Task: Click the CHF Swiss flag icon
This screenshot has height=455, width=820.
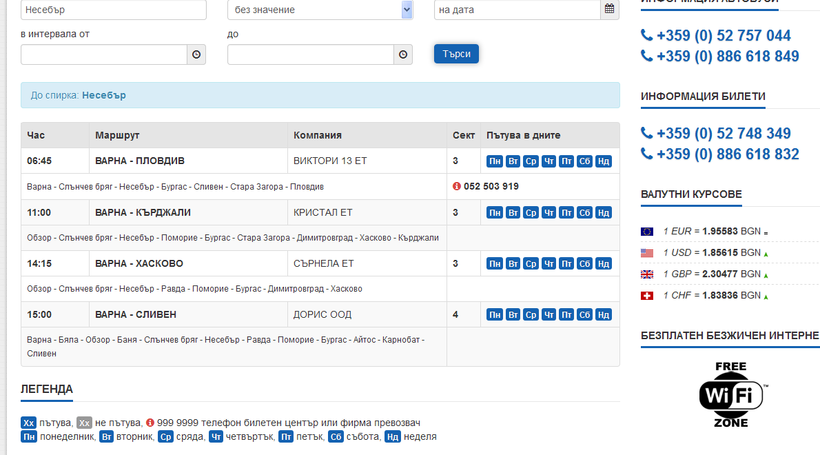Action: click(647, 295)
